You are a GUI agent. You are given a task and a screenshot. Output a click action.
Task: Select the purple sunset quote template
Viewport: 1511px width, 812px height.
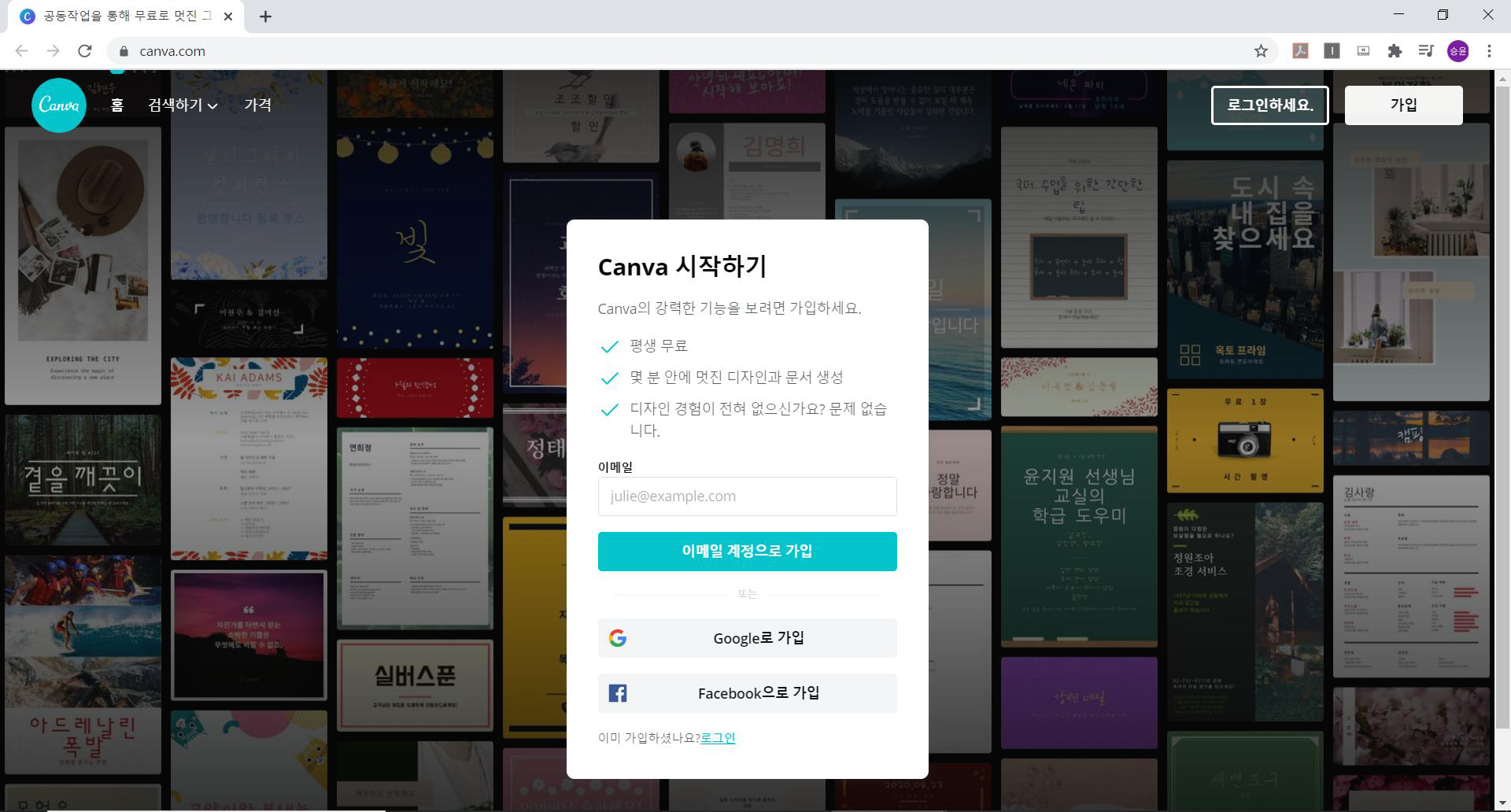point(249,635)
